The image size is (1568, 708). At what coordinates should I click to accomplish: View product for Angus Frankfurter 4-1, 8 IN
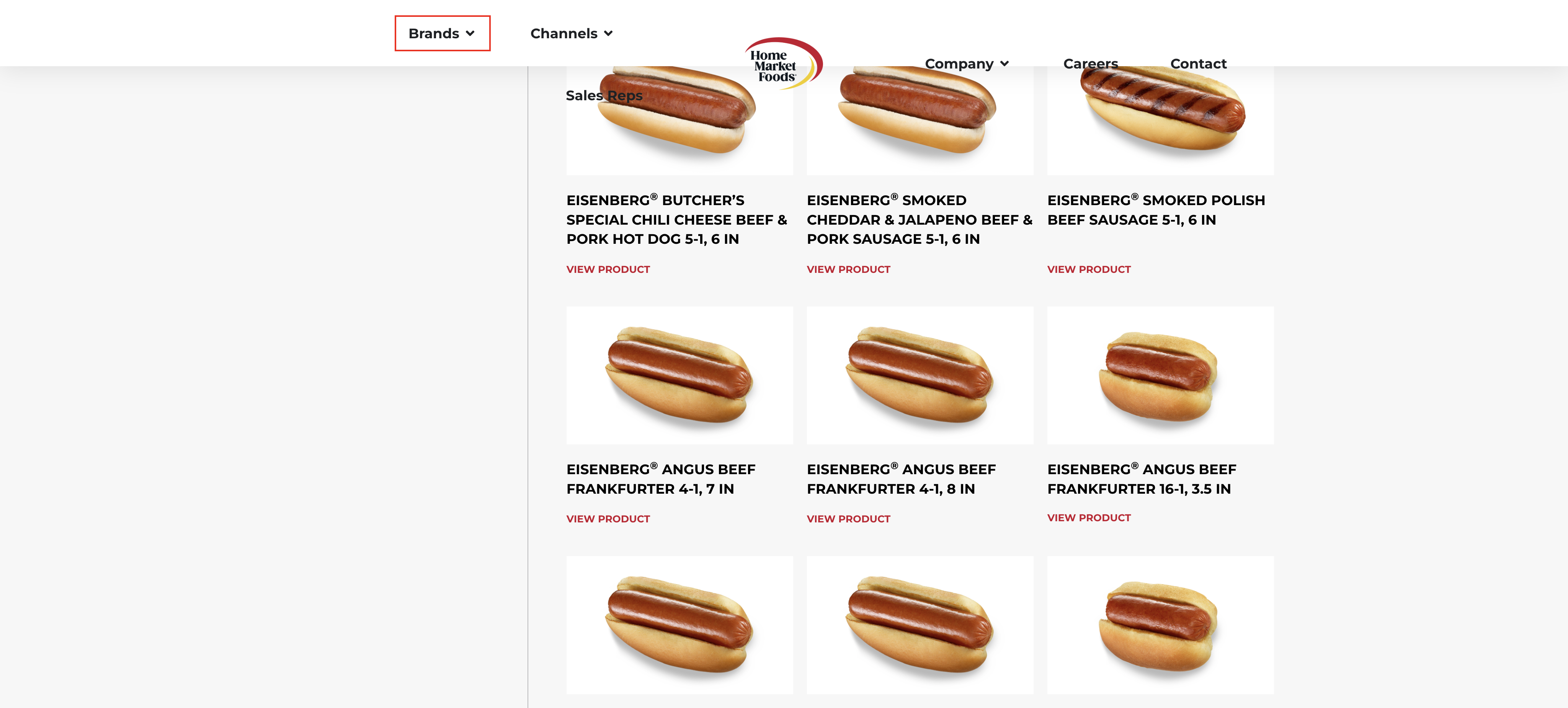[848, 519]
